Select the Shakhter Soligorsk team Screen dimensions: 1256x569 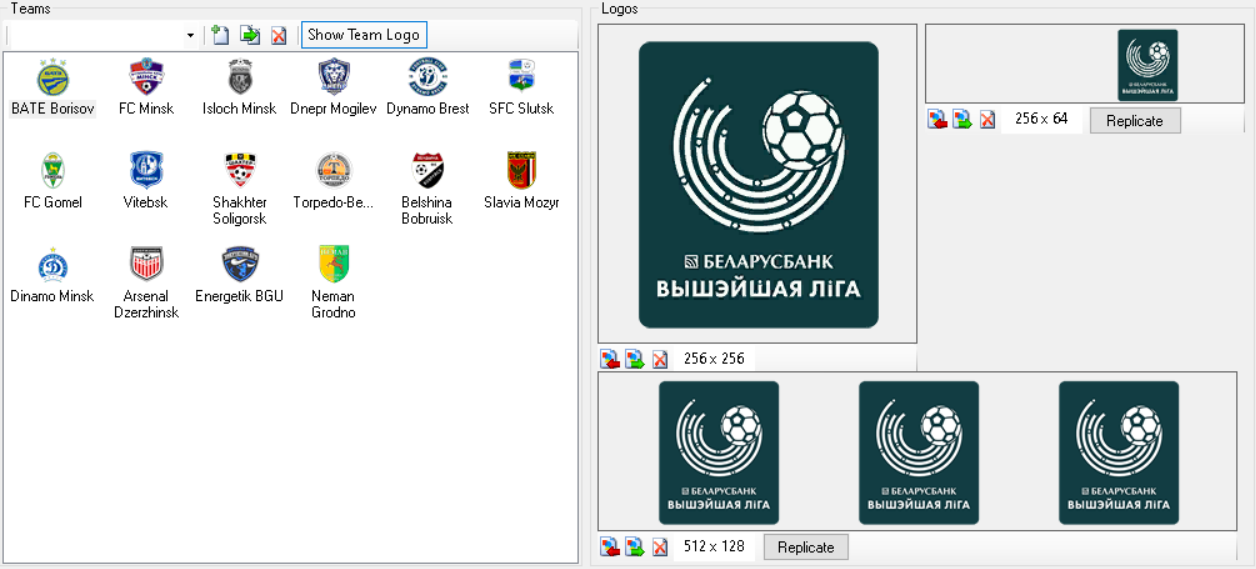[x=239, y=189]
